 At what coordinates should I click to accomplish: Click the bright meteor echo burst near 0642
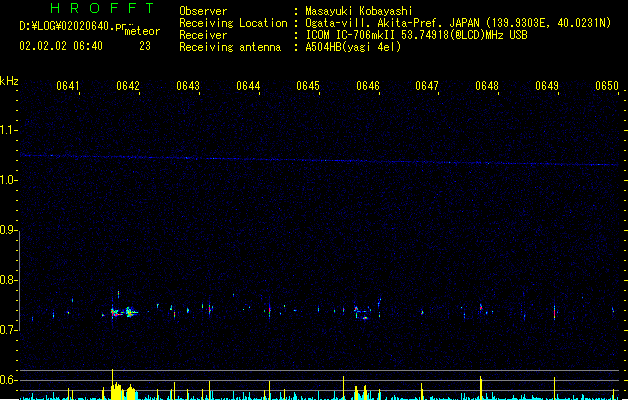124,312
